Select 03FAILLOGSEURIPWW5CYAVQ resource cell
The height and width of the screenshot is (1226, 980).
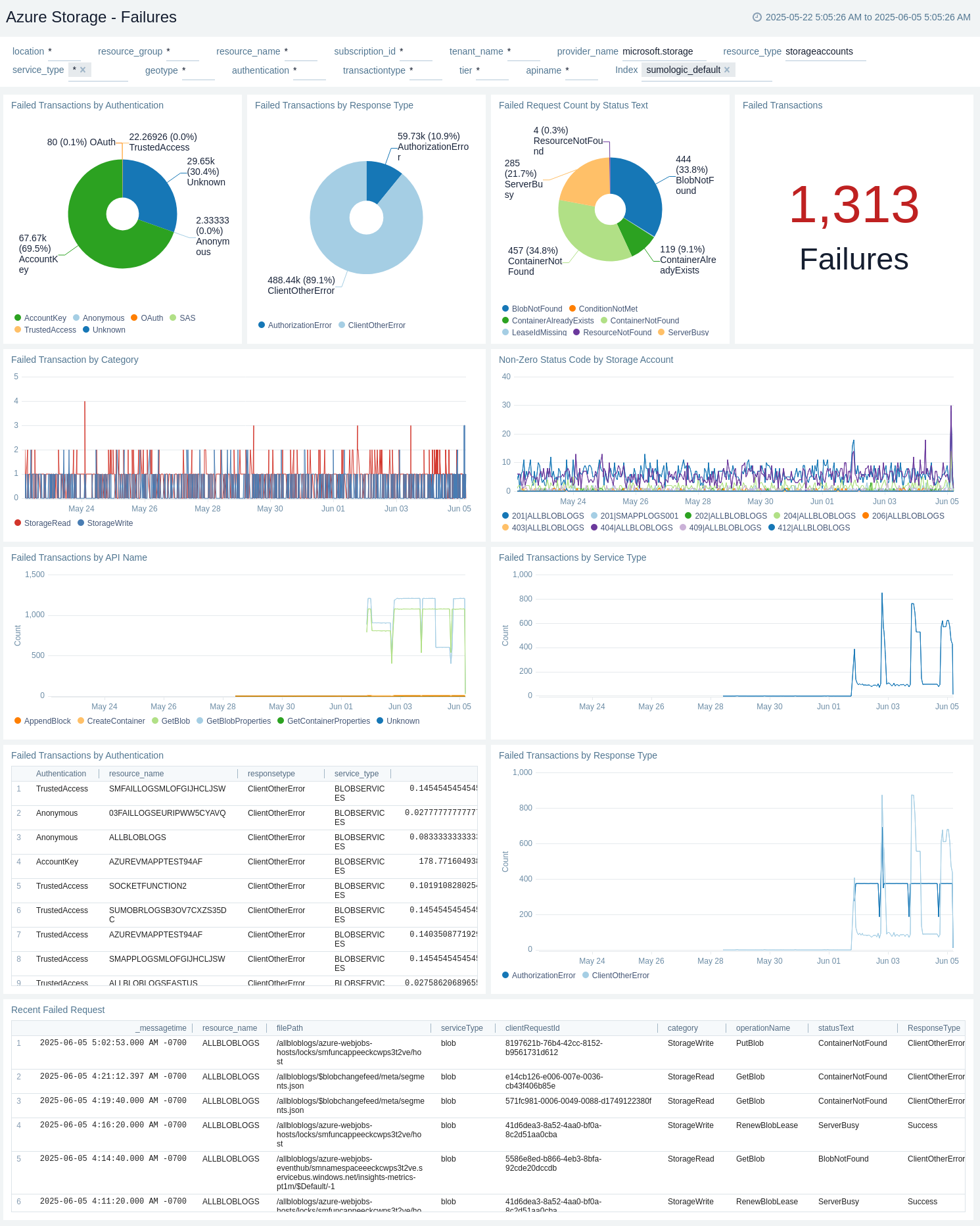(168, 813)
